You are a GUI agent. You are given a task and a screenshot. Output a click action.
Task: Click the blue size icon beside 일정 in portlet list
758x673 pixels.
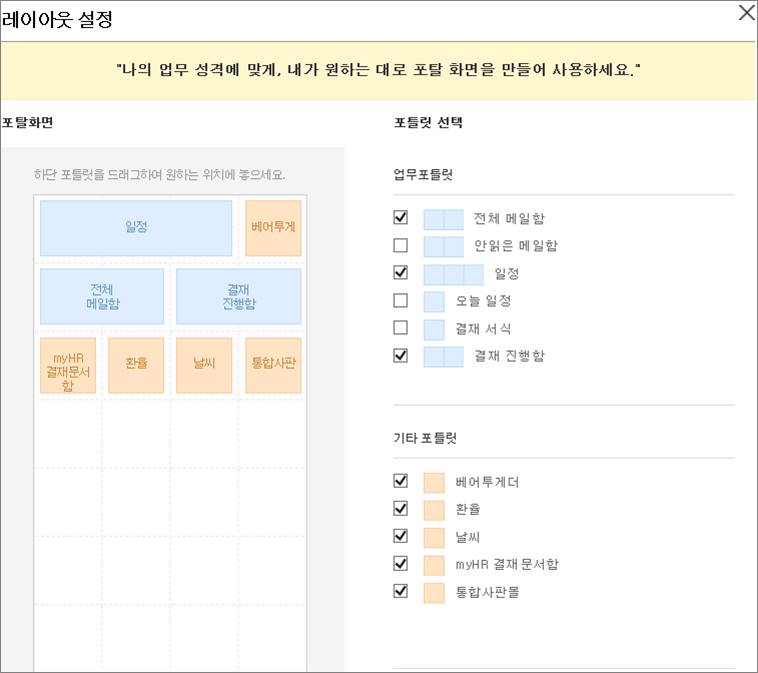[453, 275]
